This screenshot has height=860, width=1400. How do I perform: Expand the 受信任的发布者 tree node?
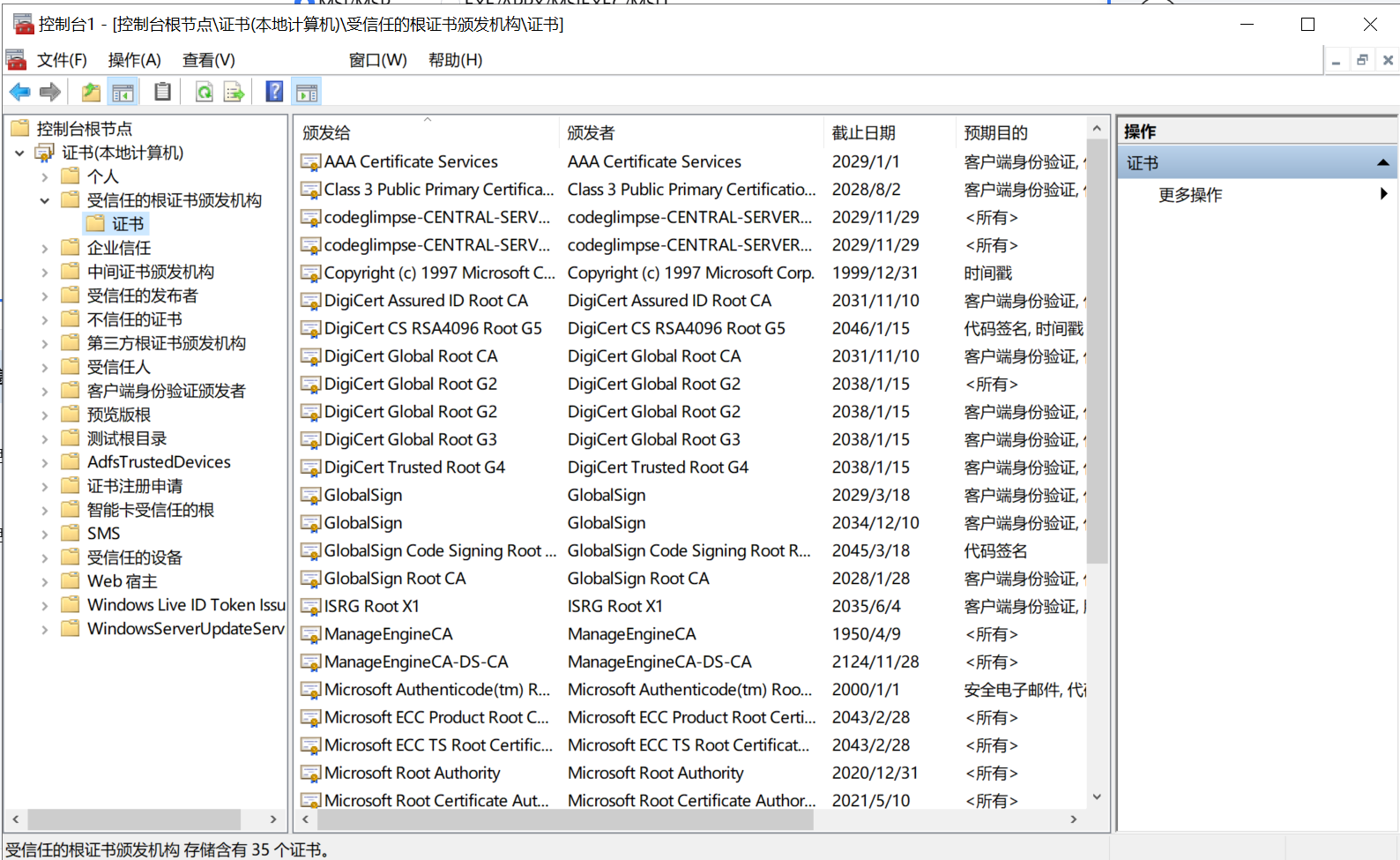pos(45,296)
